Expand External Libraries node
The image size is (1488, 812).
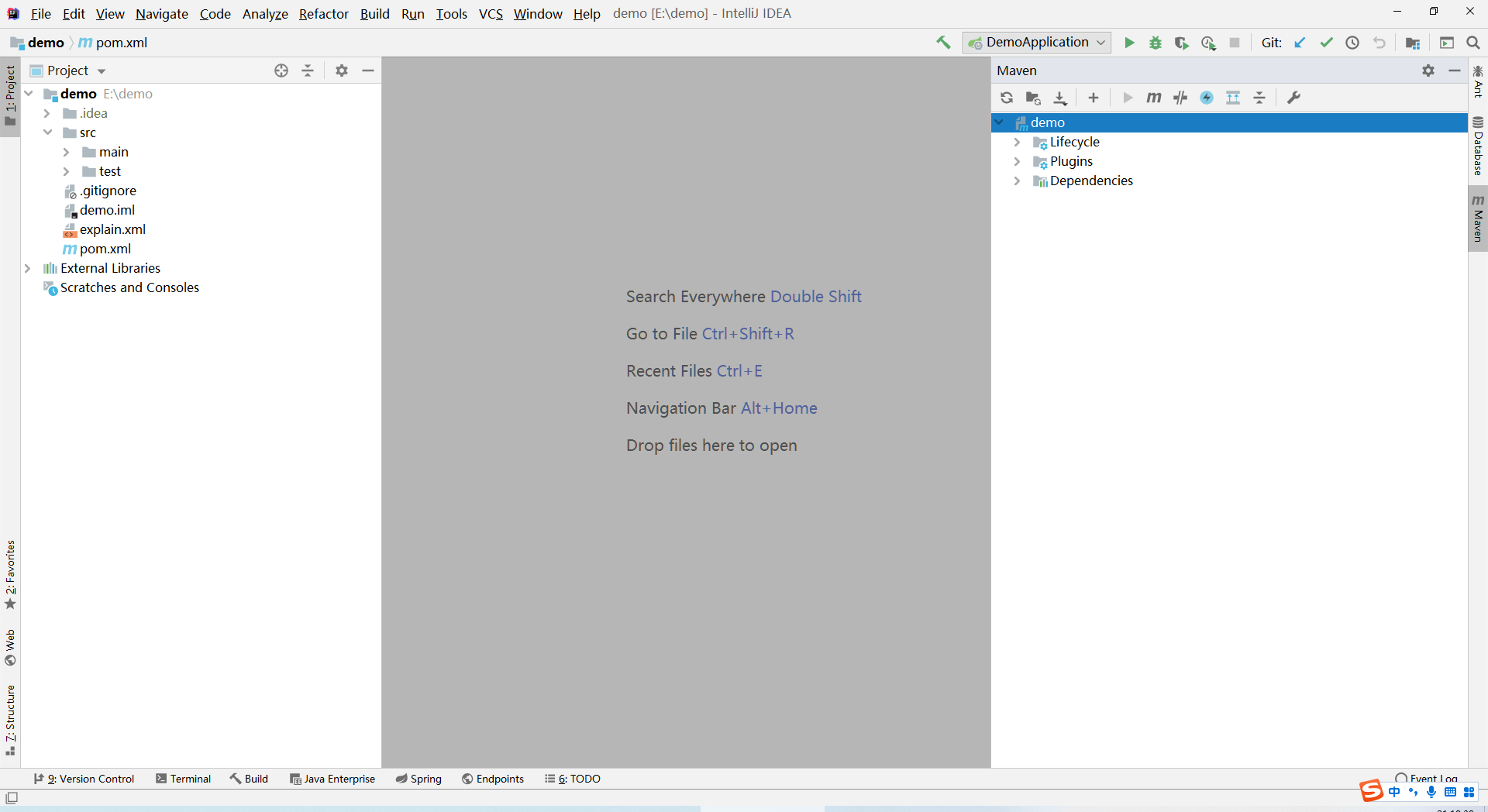[x=28, y=268]
